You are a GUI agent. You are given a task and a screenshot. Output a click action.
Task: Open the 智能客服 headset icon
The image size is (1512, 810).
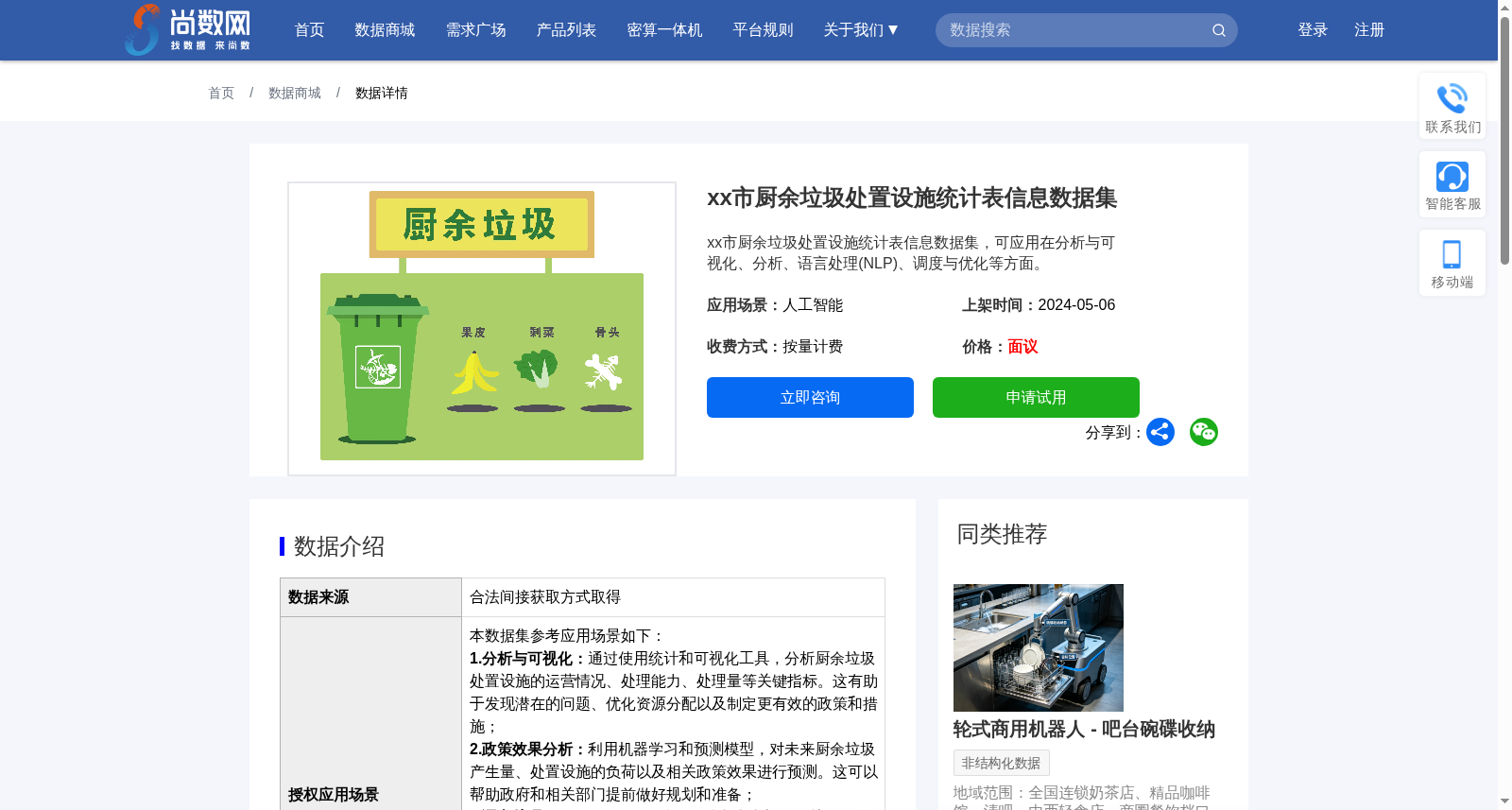point(1452,177)
